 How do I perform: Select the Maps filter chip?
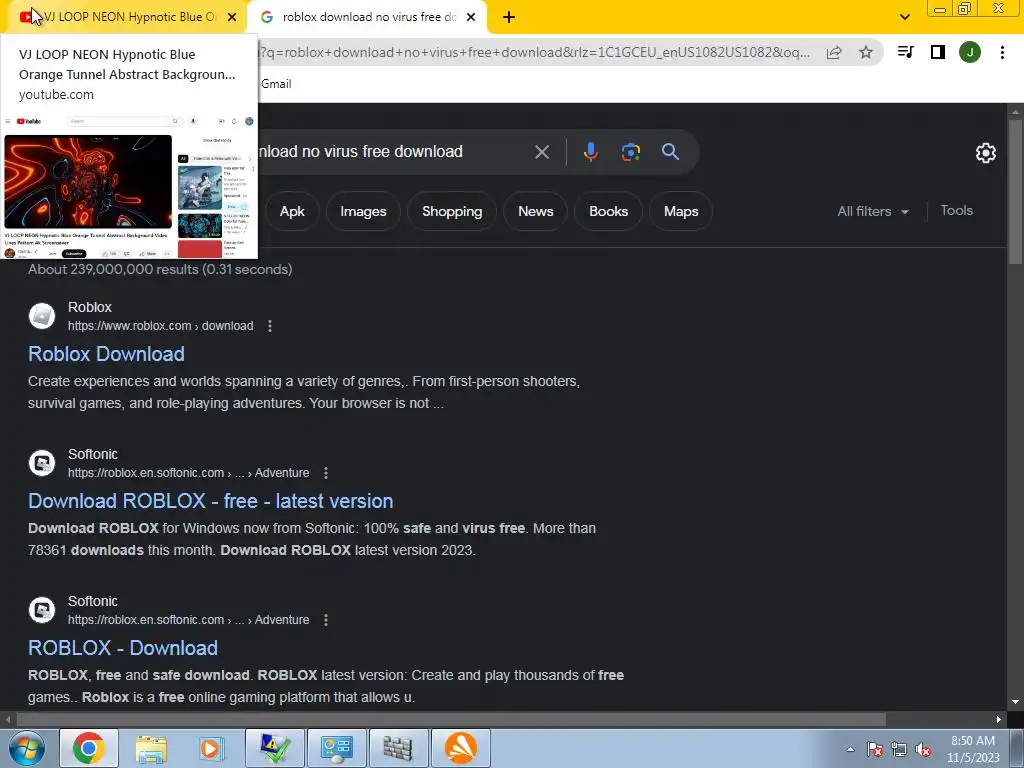(681, 212)
